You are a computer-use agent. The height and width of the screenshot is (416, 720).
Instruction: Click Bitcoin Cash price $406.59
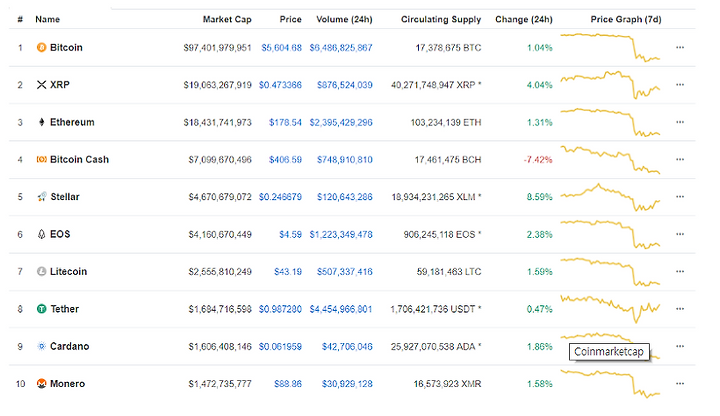[285, 160]
